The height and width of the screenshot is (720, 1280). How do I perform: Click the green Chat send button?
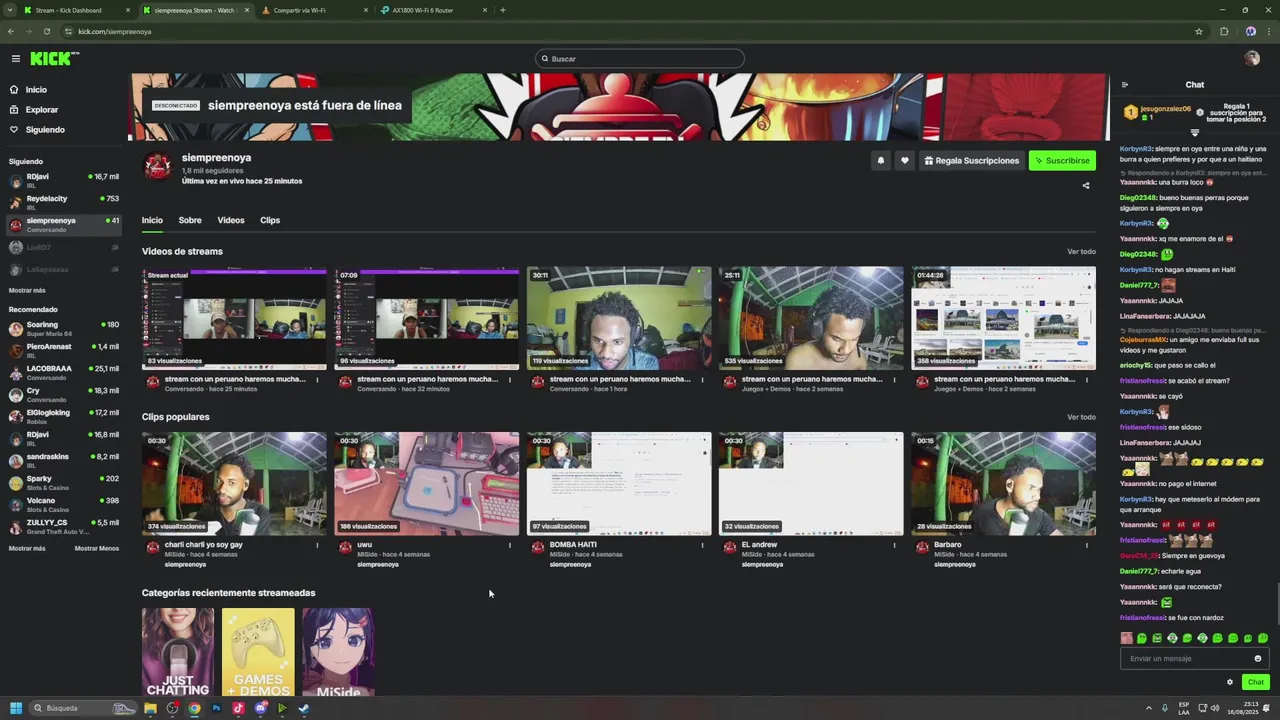point(1256,682)
